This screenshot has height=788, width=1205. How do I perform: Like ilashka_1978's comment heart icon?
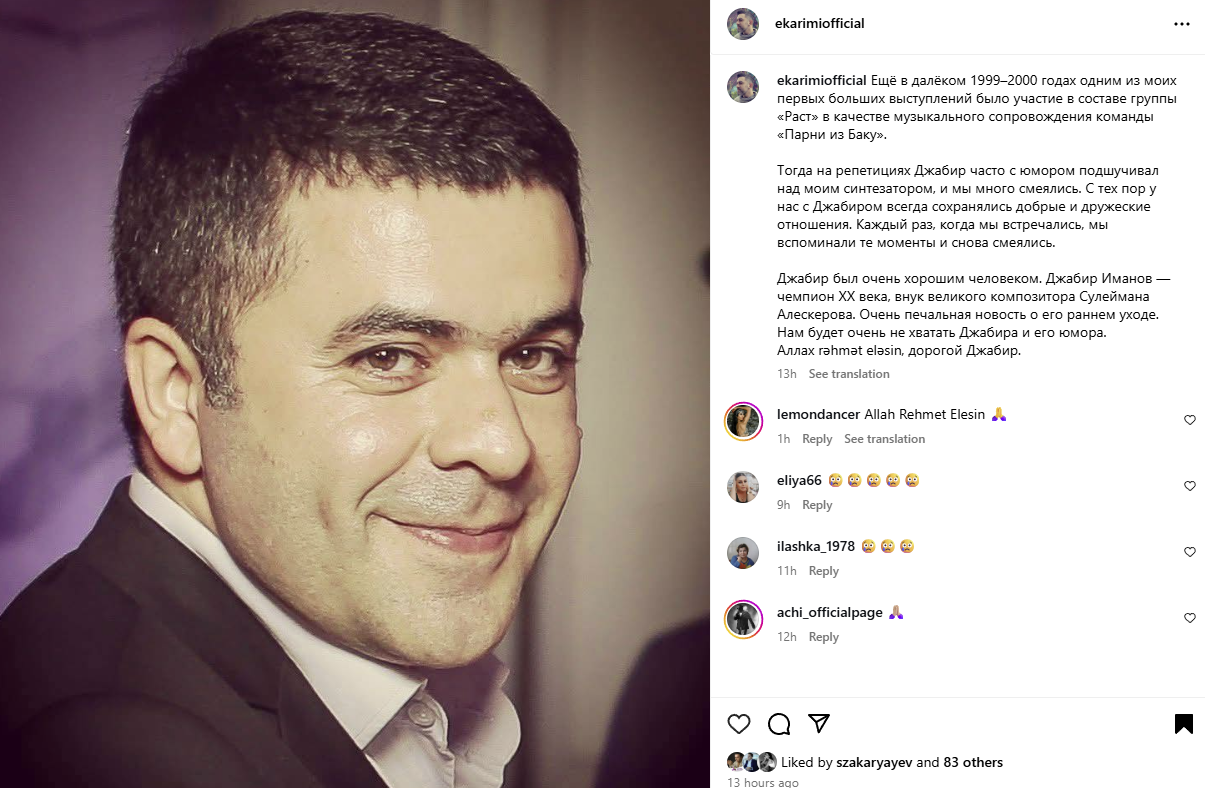[x=1190, y=552]
